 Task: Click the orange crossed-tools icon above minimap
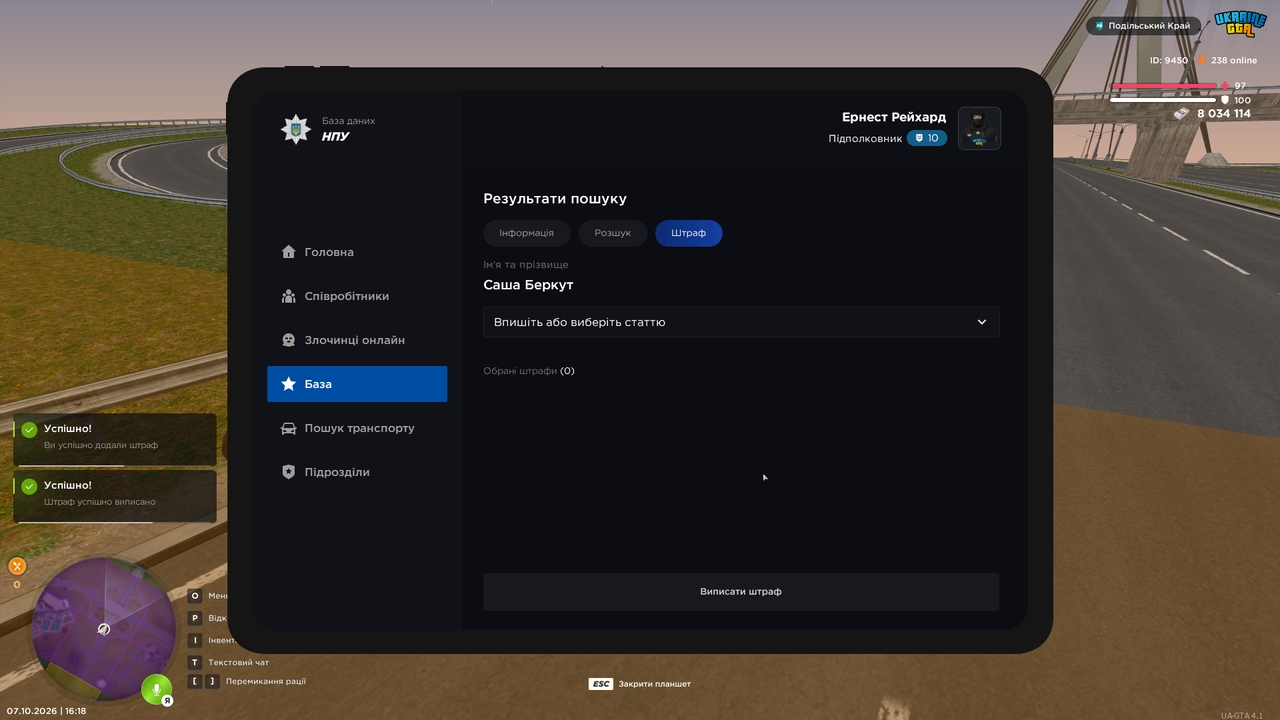pos(17,566)
